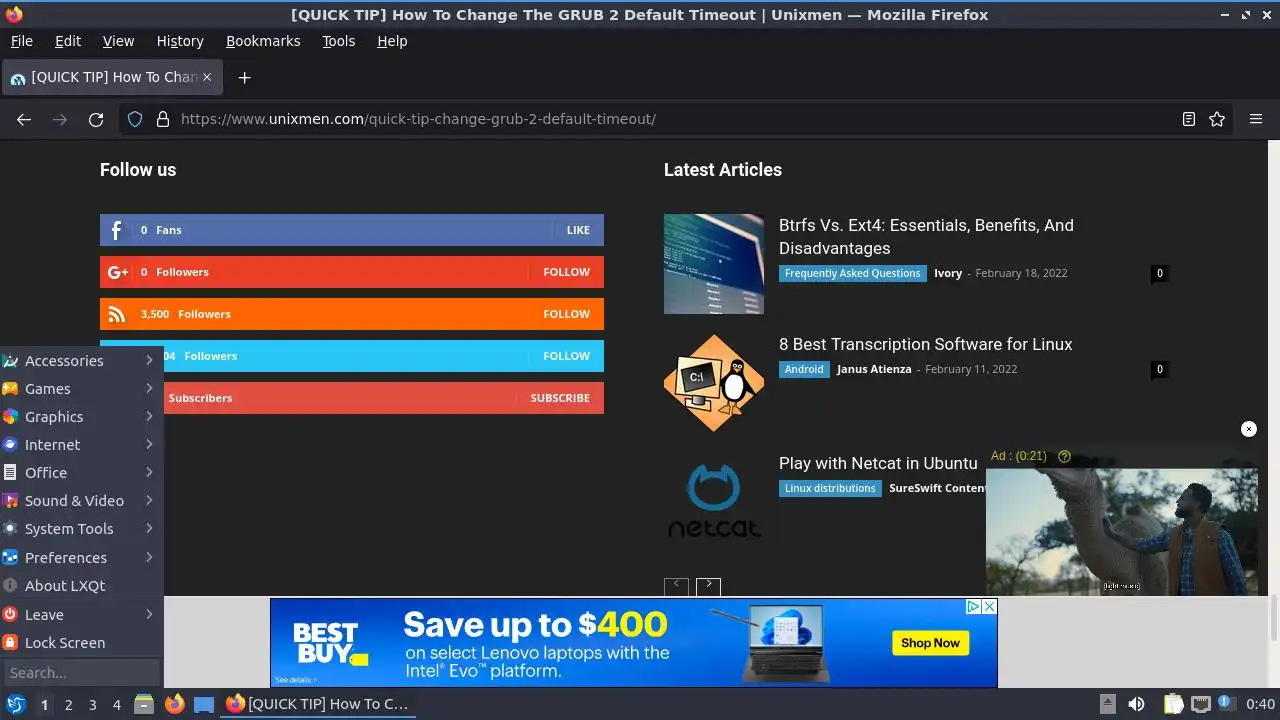The width and height of the screenshot is (1280, 720).
Task: Toggle reader view icon in address bar
Action: [x=1189, y=119]
